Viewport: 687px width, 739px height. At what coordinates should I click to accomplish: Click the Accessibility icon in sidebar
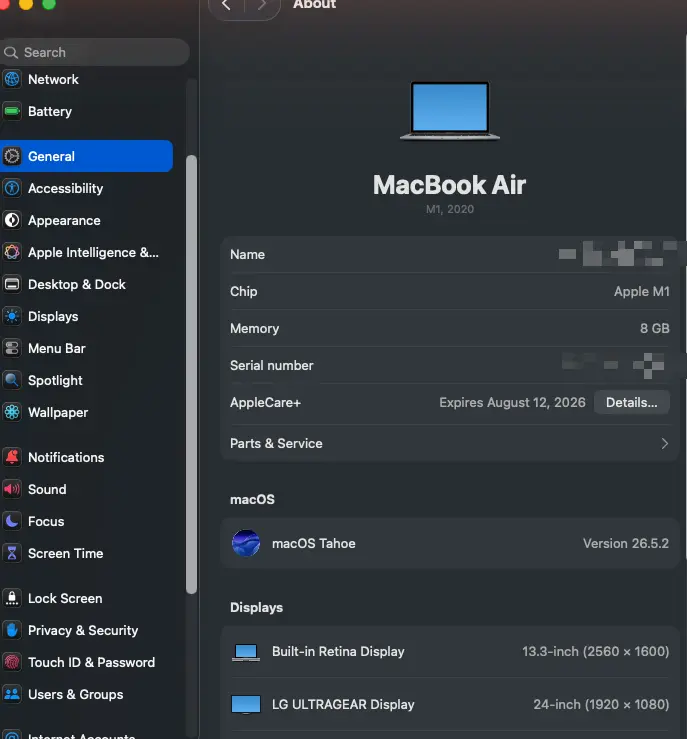(12, 188)
